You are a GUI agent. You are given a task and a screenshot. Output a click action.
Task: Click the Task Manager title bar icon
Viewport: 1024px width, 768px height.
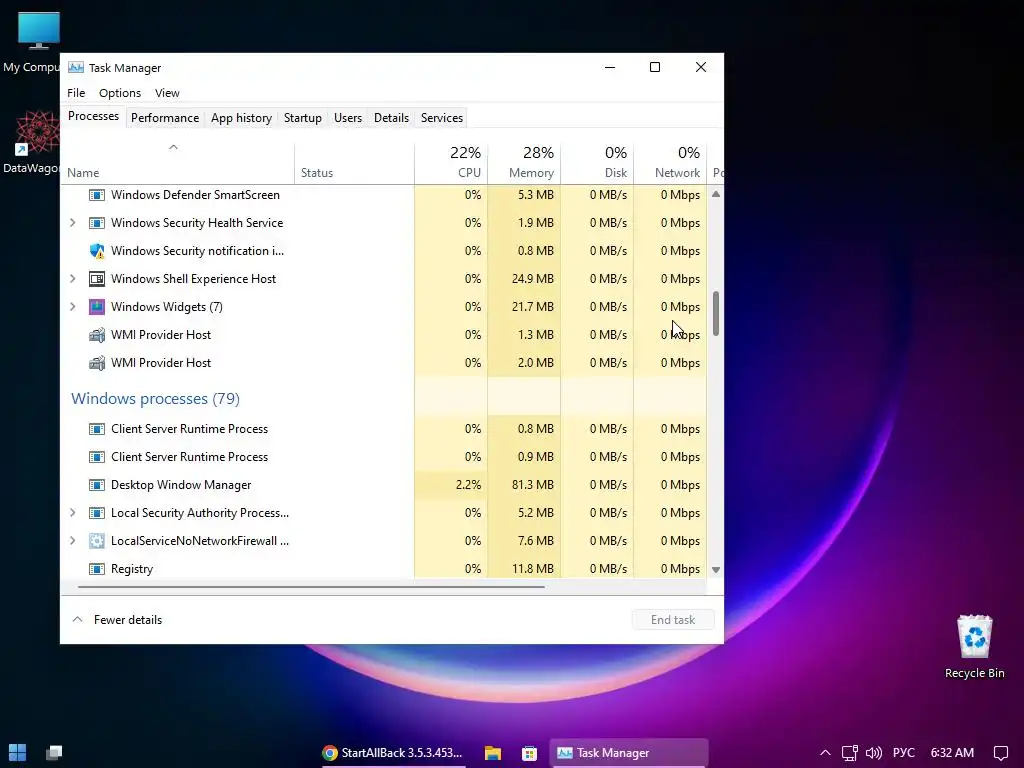point(76,67)
